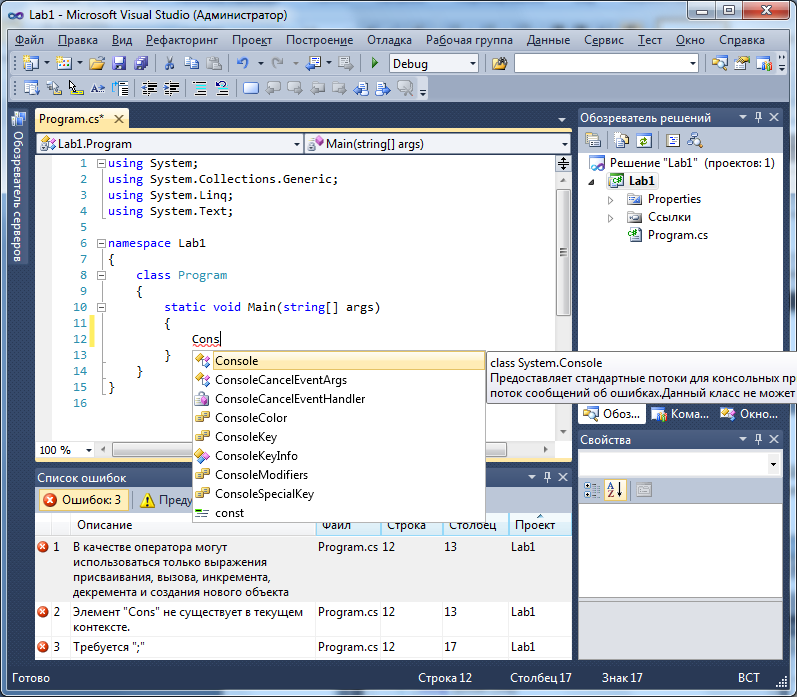Click the Save All icon
797x697 pixels.
141,63
